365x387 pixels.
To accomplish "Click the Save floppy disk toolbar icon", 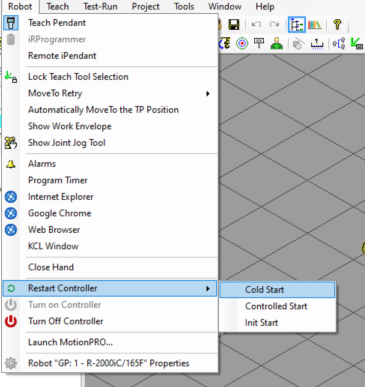I will 234,25.
